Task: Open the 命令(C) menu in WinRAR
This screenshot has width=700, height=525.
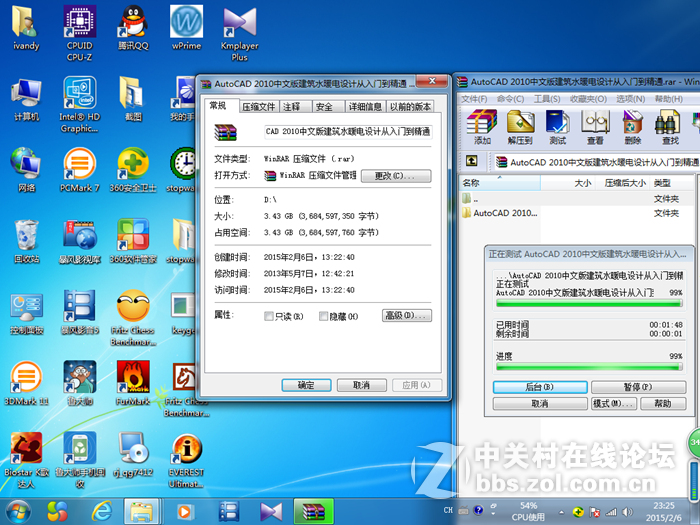Action: [510, 99]
